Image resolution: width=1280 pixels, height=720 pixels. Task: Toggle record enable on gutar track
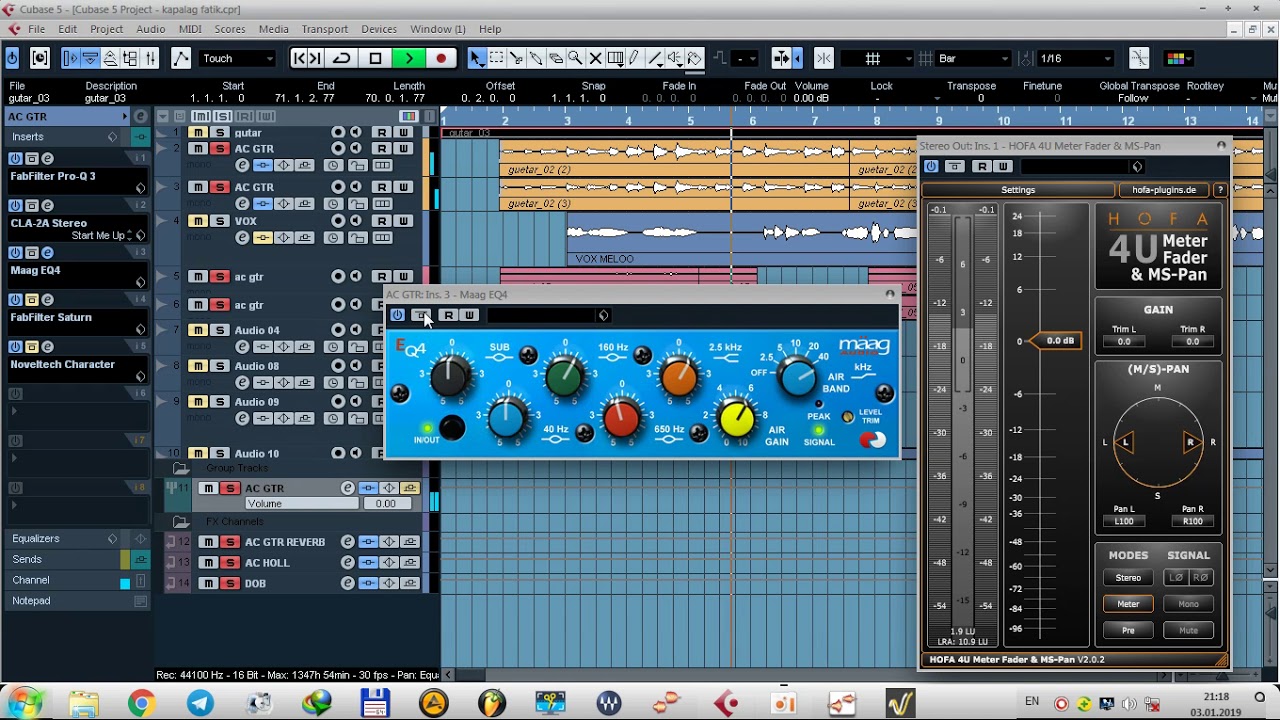click(x=338, y=133)
